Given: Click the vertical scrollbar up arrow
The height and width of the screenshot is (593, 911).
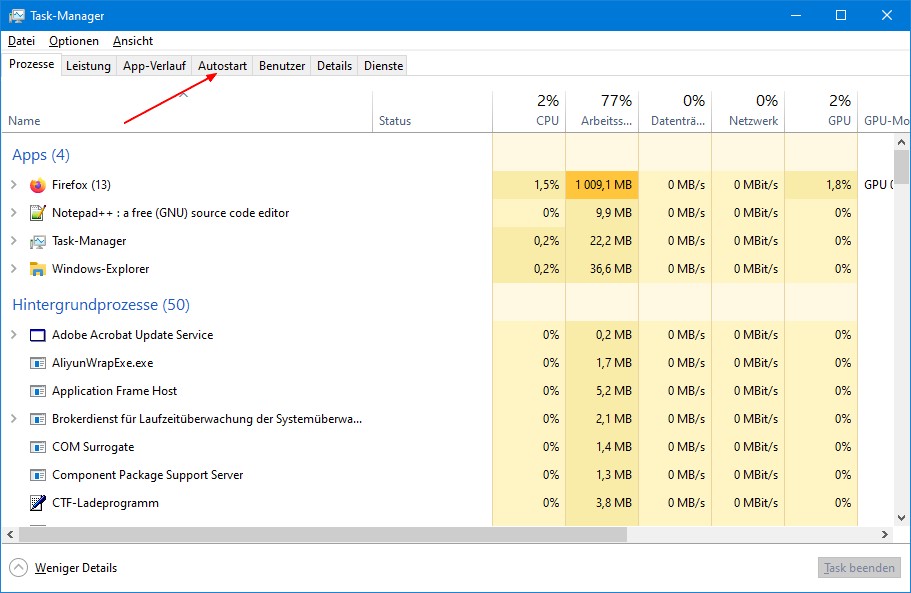Looking at the screenshot, I should tap(901, 142).
